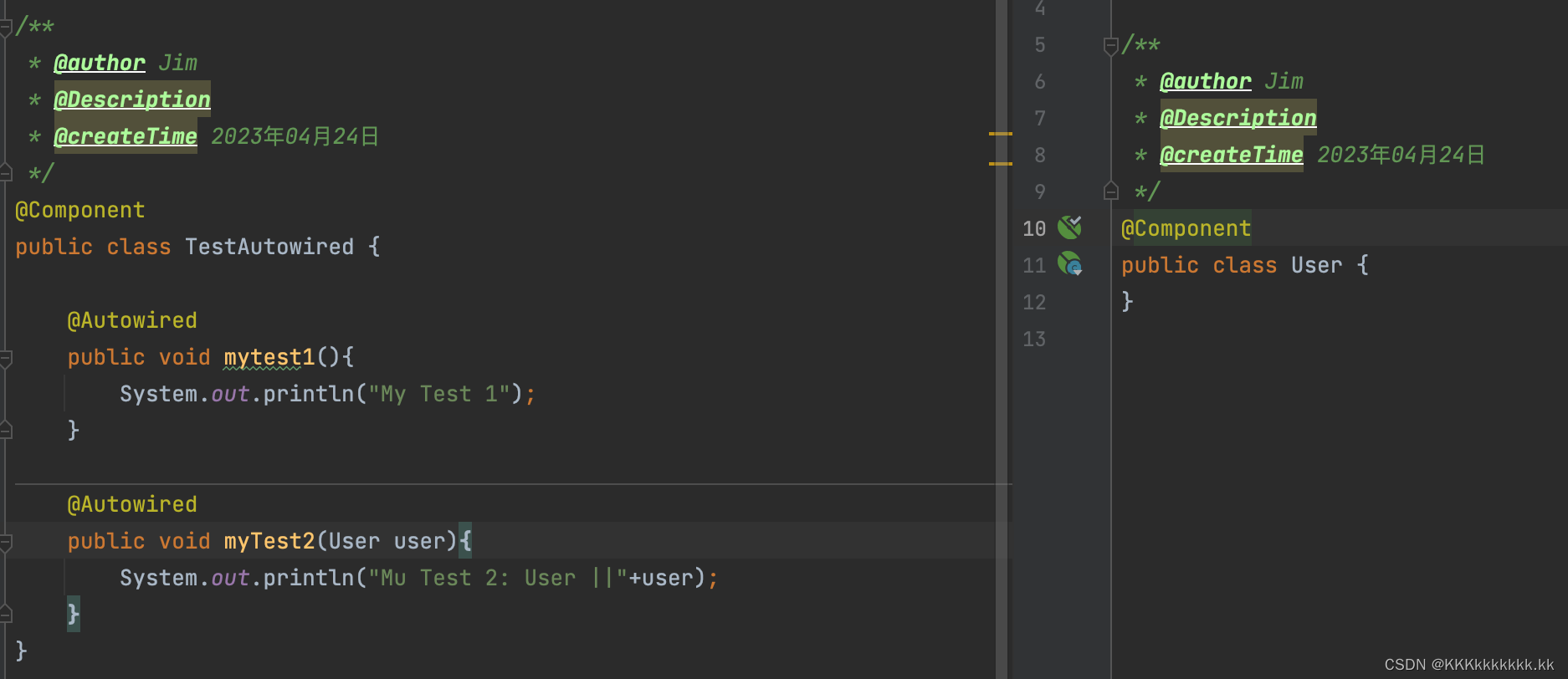Click the @Description tag in TestAutowired comment
This screenshot has width=1568, height=679.
132,100
